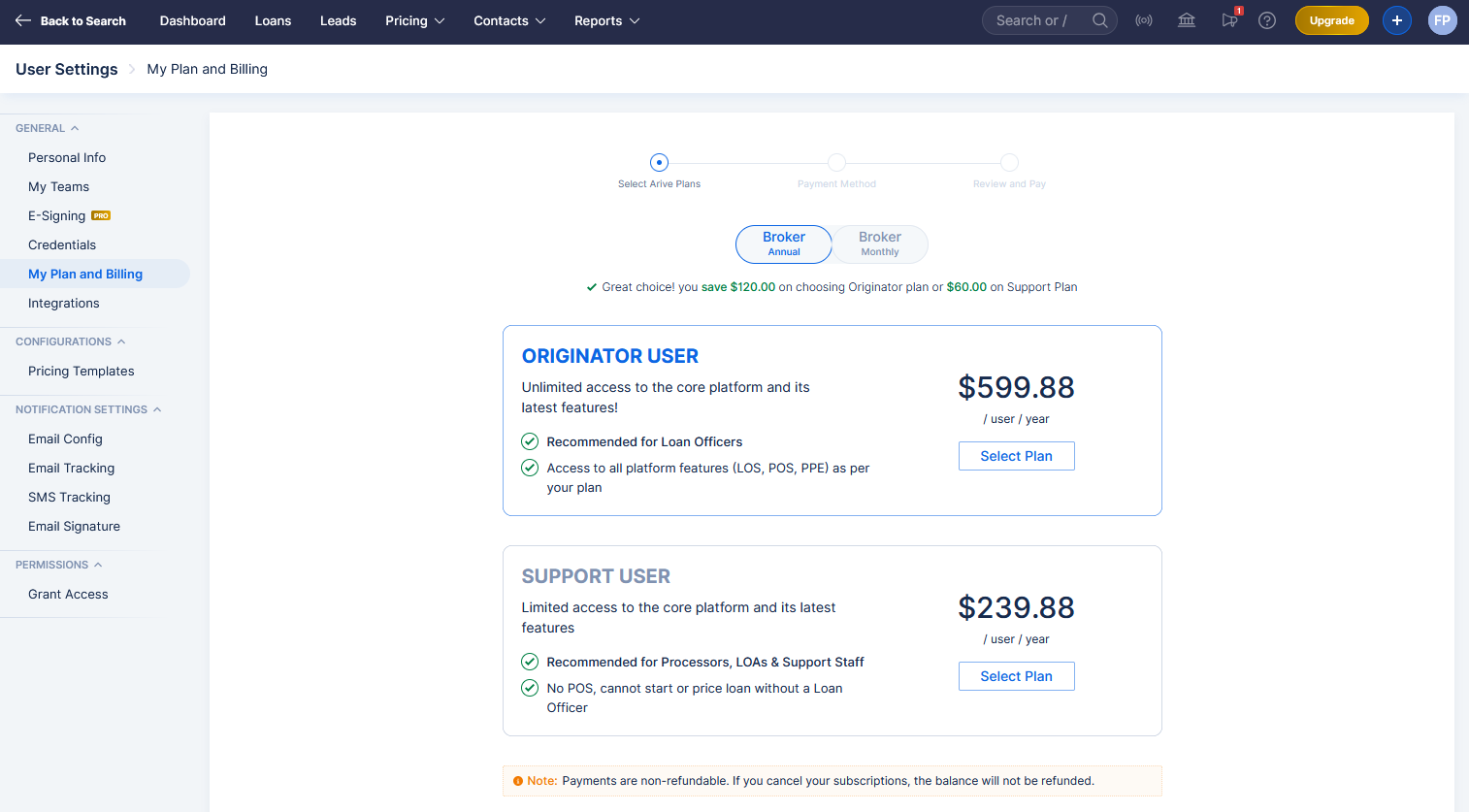Click User Settings breadcrumb
The height and width of the screenshot is (812, 1469).
(x=67, y=69)
